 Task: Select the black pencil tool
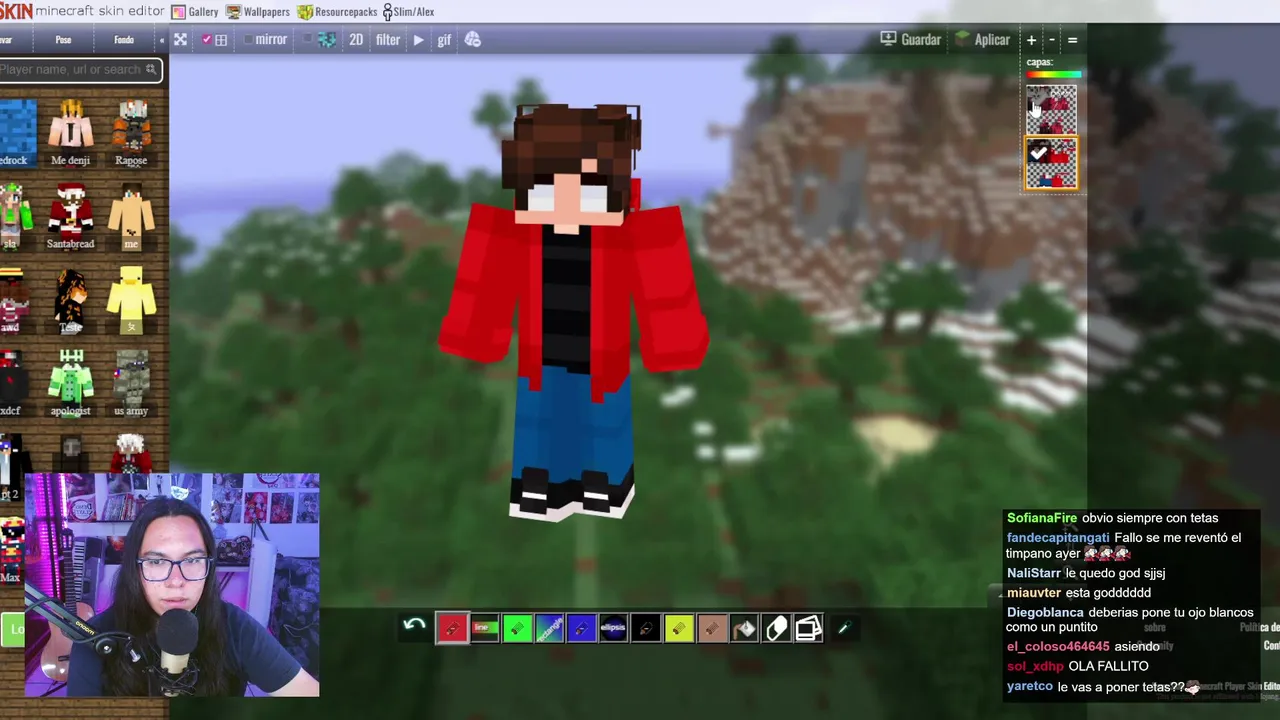coord(646,628)
